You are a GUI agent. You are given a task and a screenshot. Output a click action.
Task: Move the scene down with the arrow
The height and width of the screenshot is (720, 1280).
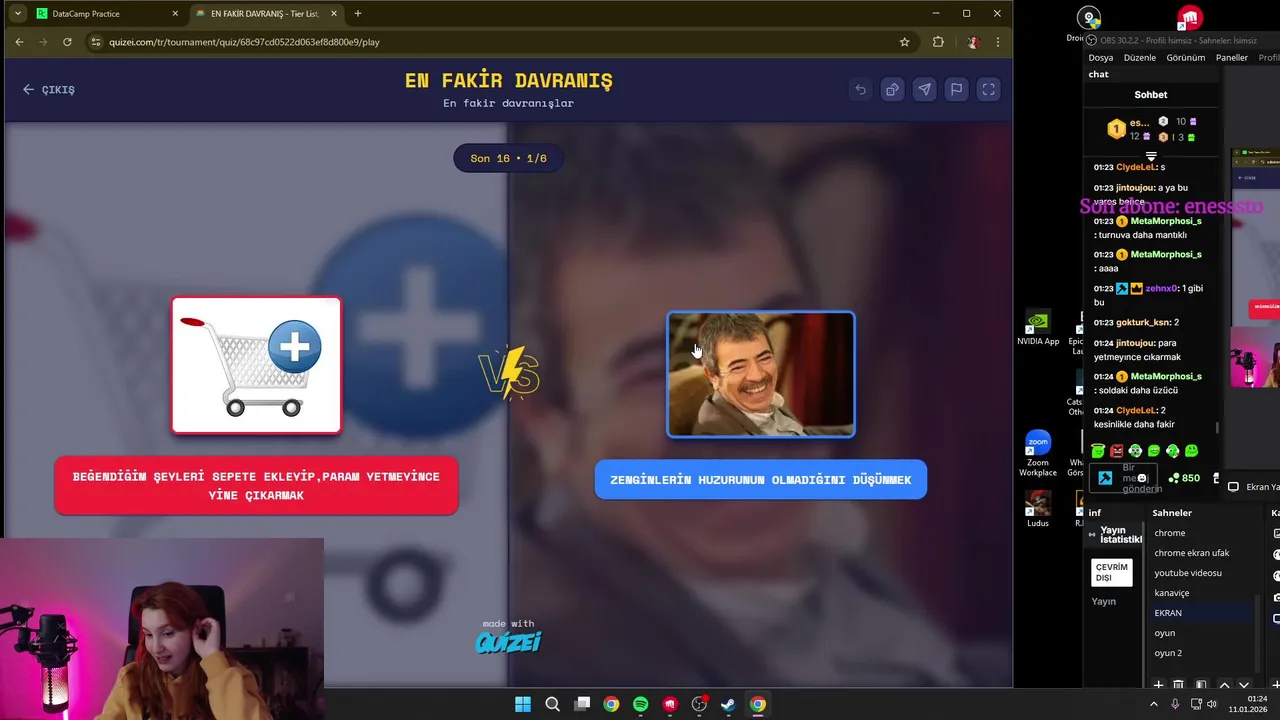click(1244, 685)
